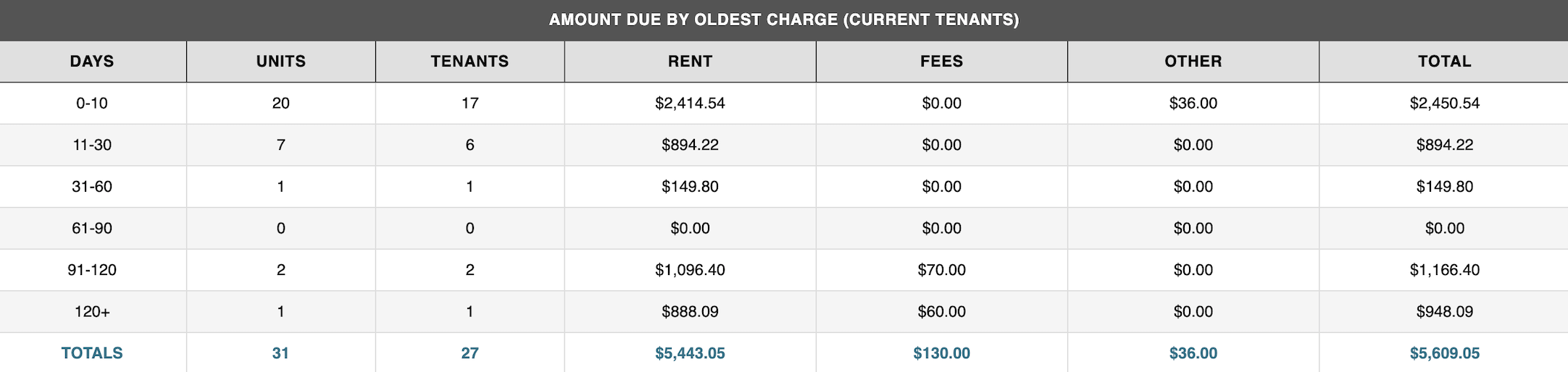
Task: Click the UNITS column header
Action: tap(281, 62)
